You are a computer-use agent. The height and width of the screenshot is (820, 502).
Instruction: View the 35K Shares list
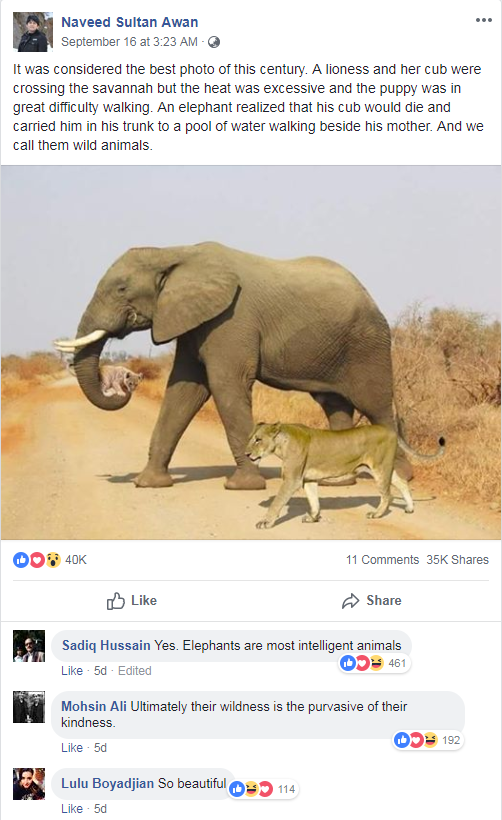pos(458,560)
